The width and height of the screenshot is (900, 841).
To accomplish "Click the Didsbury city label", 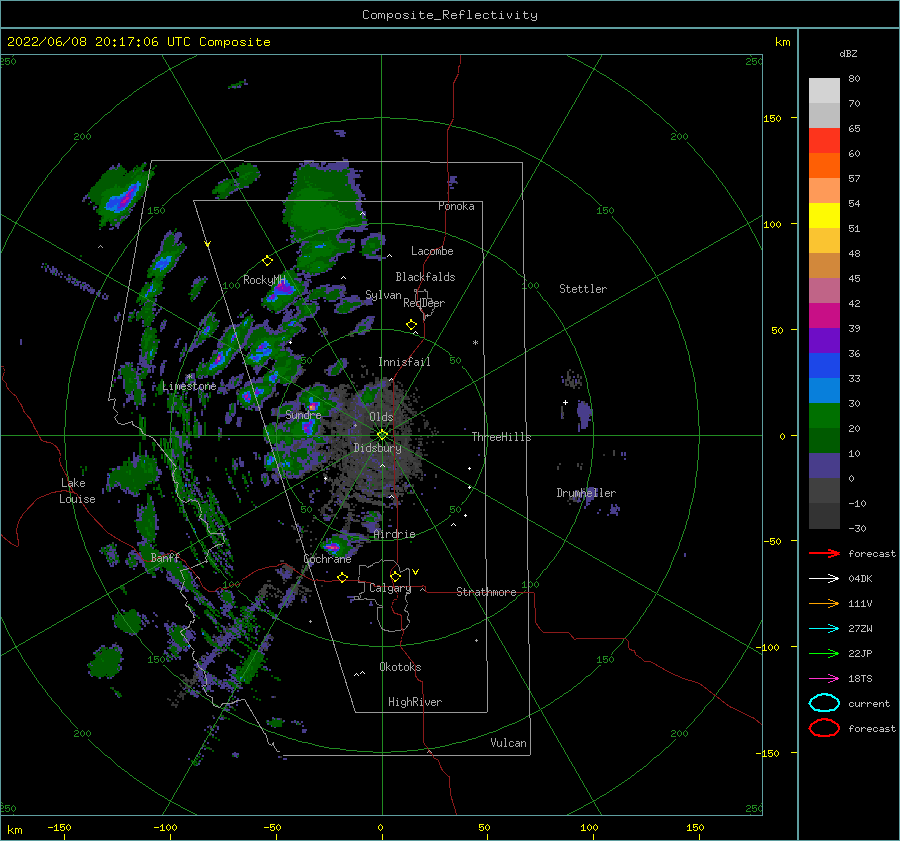I will [x=378, y=448].
